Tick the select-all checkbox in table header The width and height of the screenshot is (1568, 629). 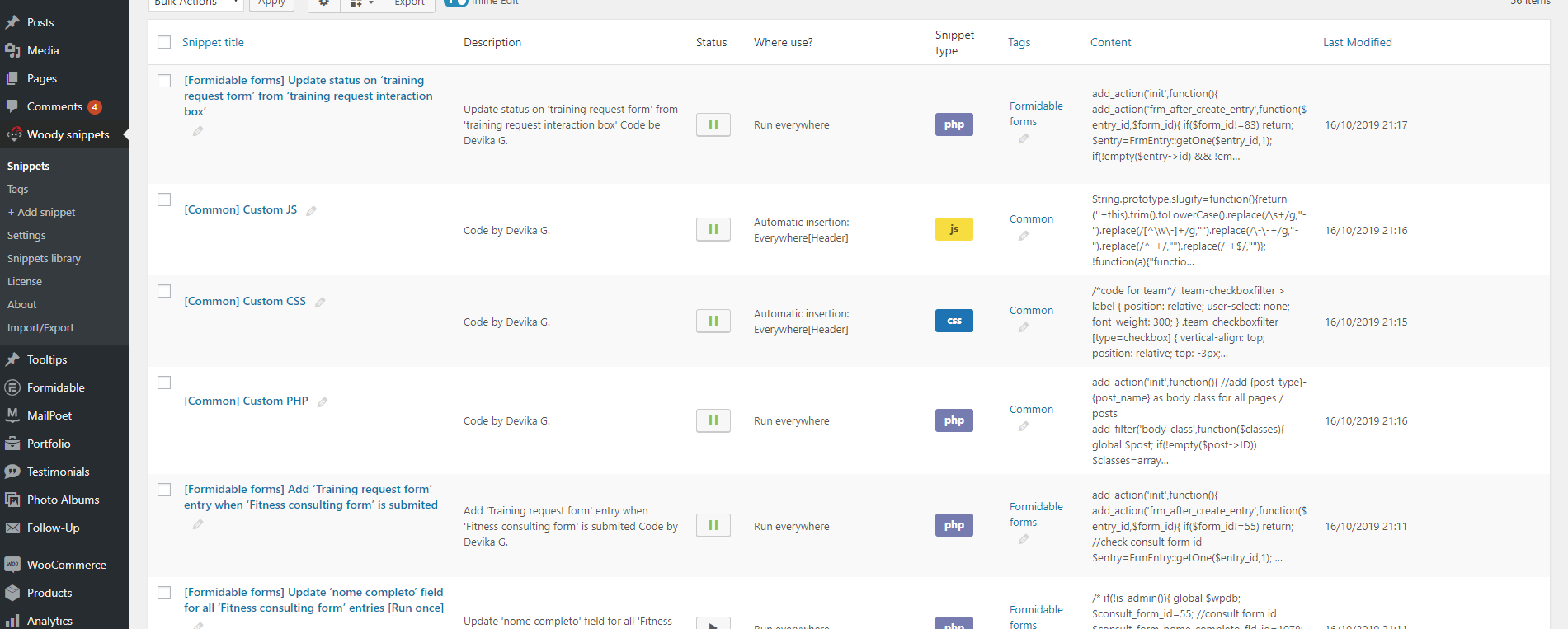164,42
